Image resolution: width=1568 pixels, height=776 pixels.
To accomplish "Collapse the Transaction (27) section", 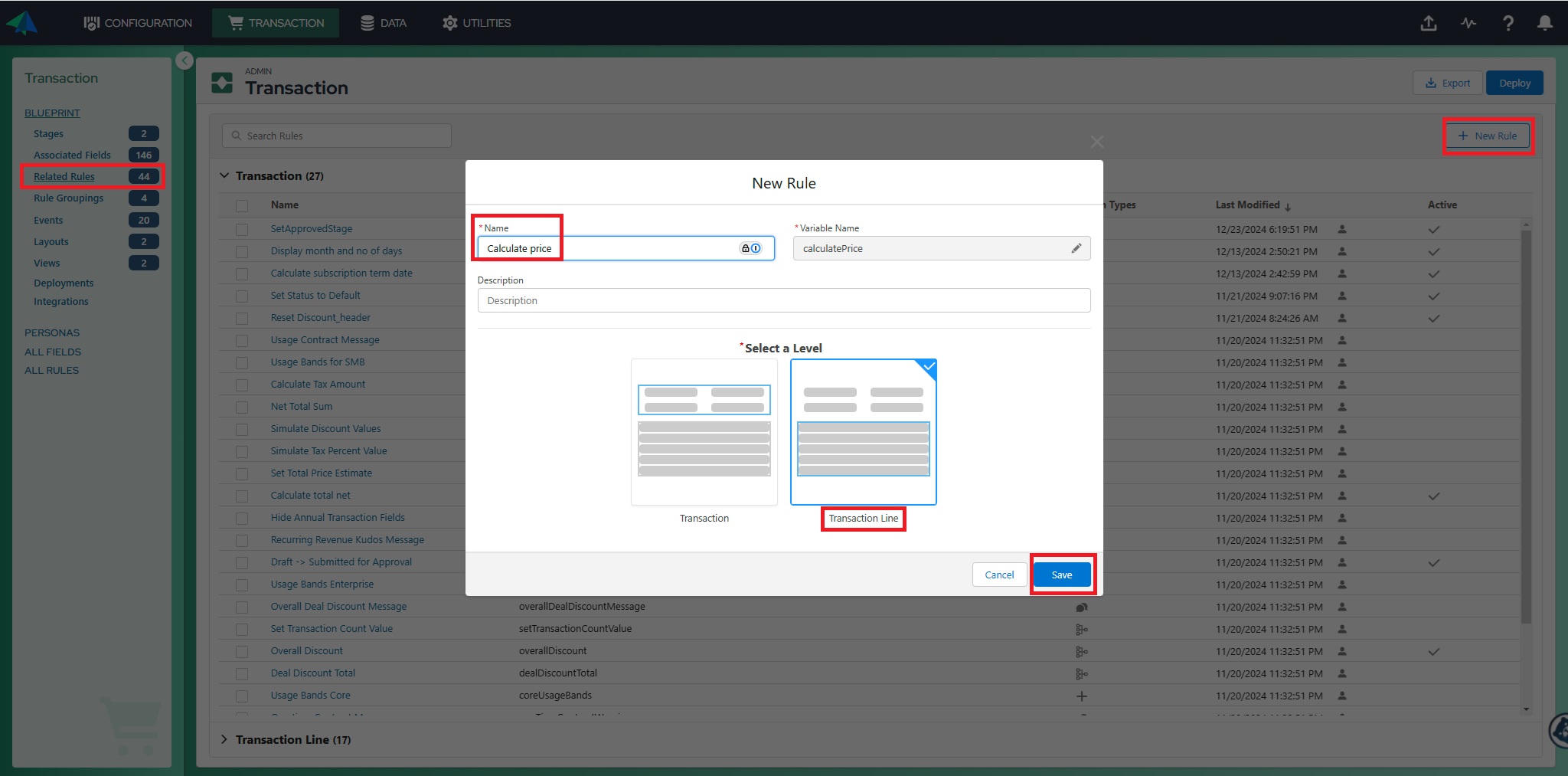I will pos(224,175).
